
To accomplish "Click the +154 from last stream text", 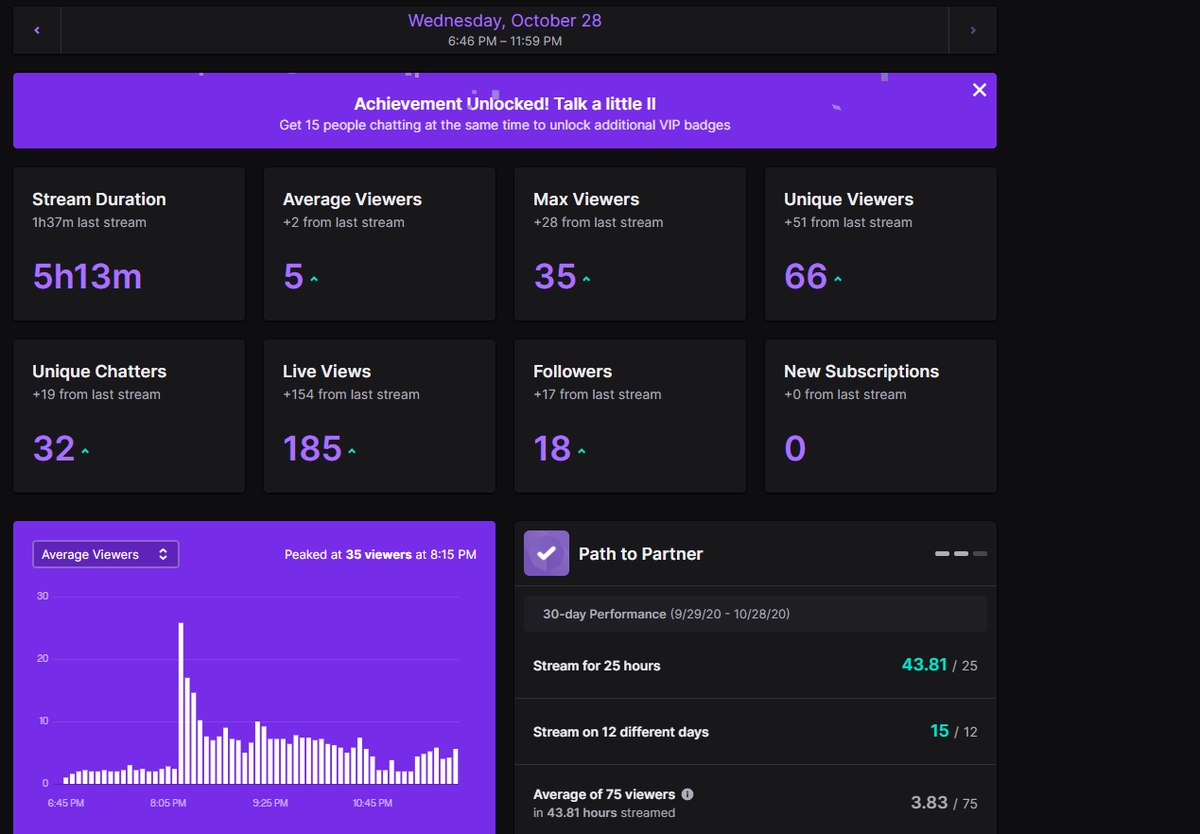I will click(x=351, y=394).
